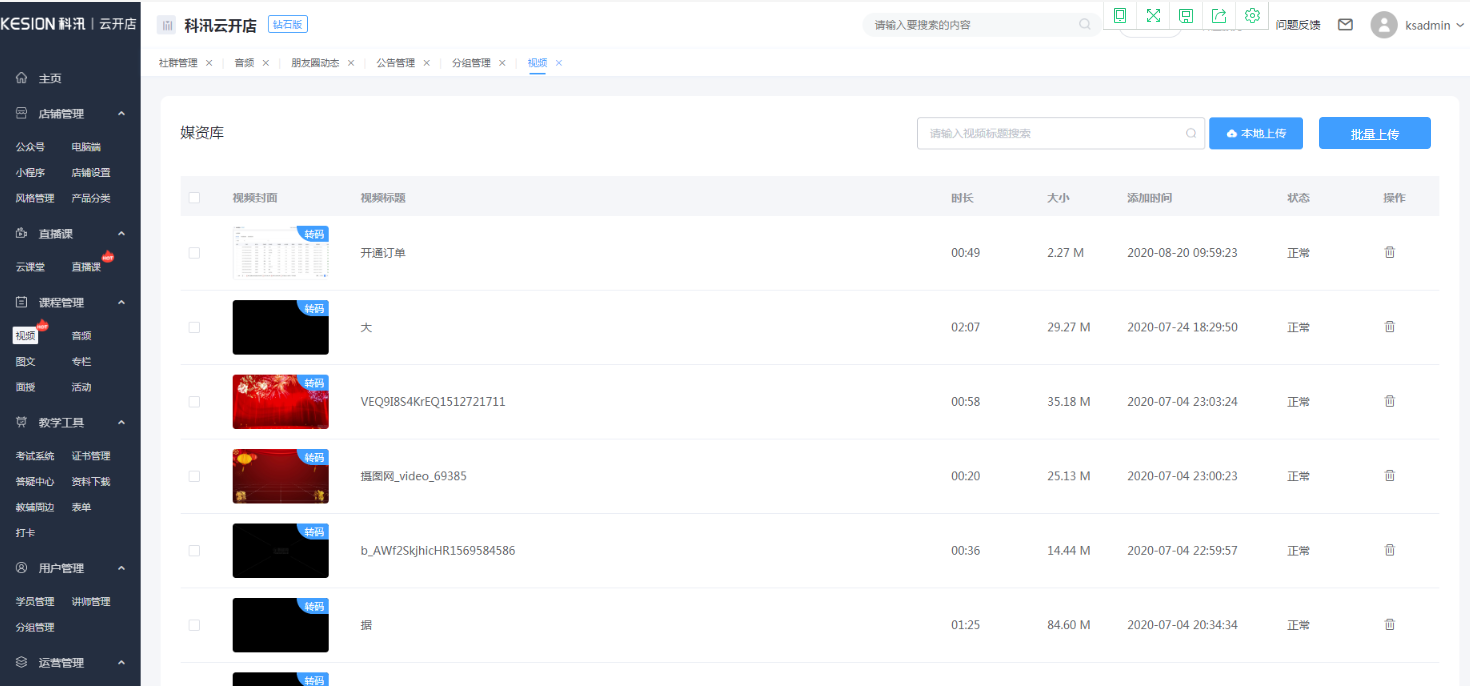Click the 本地上传 button
This screenshot has height=686, width=1470.
1255,133
